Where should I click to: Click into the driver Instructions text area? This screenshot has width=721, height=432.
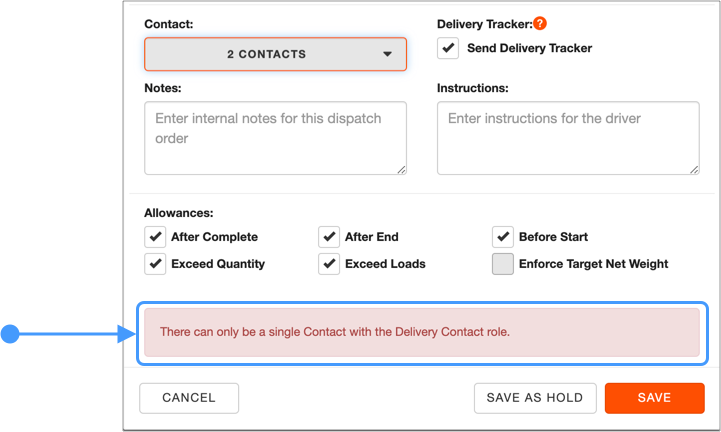point(568,138)
